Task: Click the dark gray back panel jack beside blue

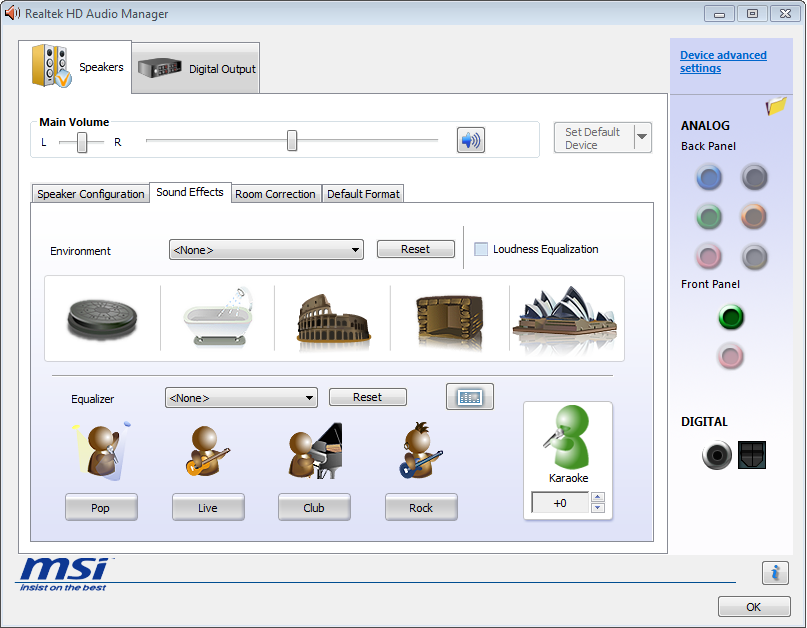Action: 755,178
